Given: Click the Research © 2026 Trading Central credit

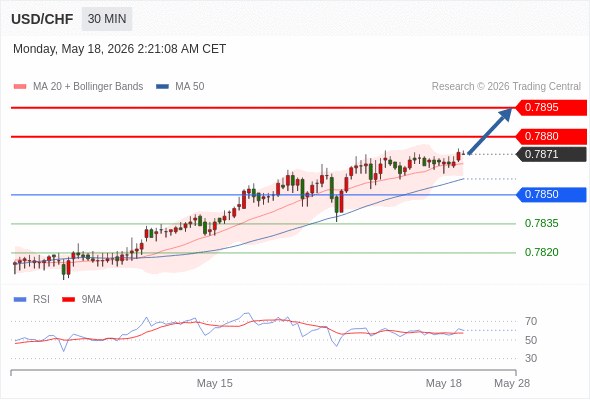Looking at the screenshot, I should point(506,87).
